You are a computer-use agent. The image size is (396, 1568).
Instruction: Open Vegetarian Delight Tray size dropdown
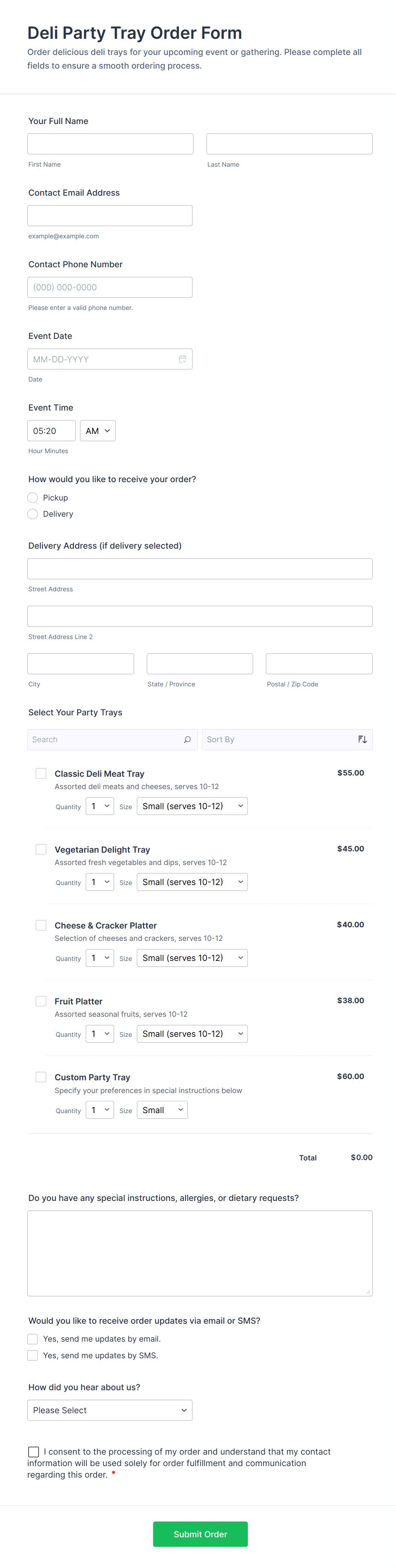pyautogui.click(x=192, y=882)
